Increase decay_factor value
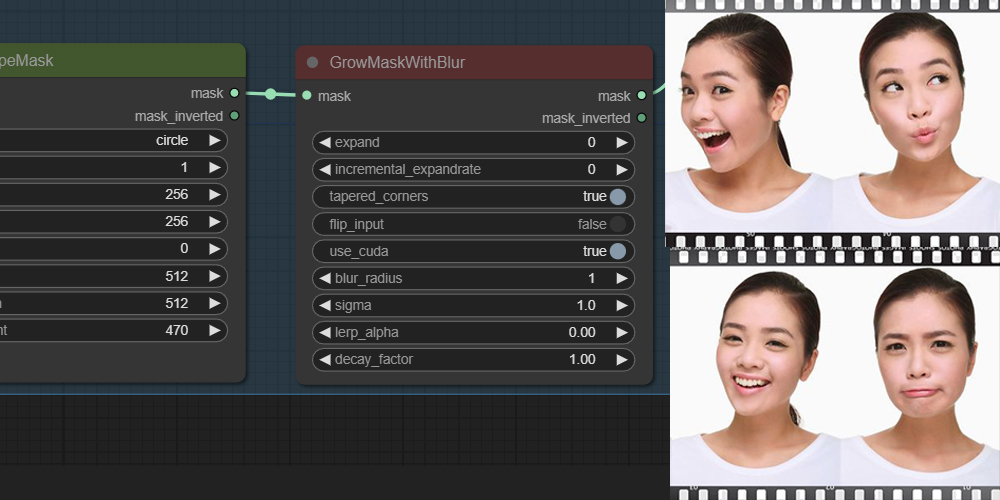The image size is (1000, 500). (622, 360)
